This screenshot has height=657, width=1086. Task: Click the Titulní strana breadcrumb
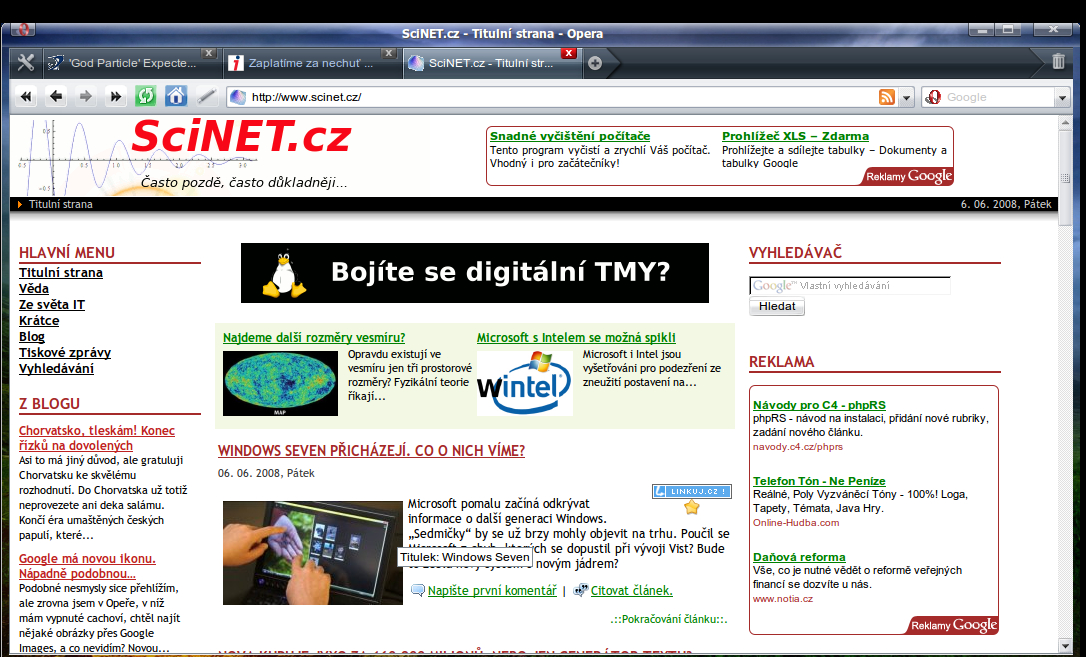tap(61, 204)
